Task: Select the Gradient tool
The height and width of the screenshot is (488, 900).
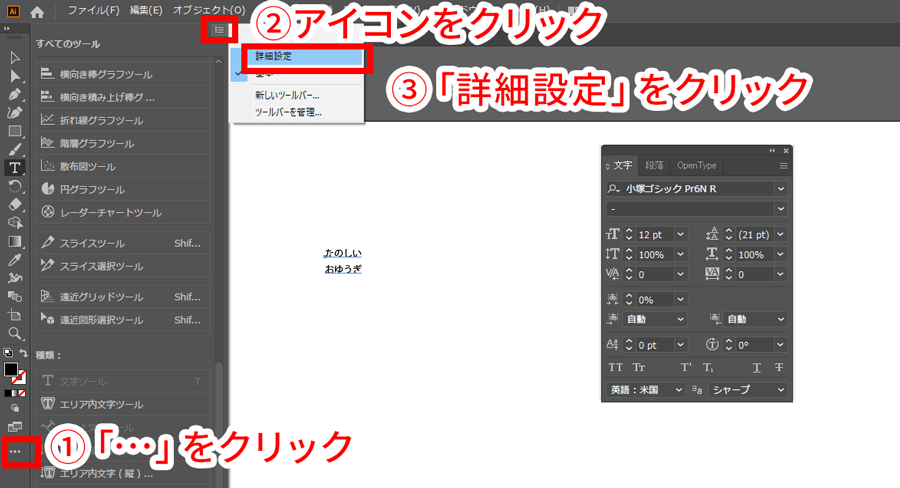Action: (x=15, y=241)
